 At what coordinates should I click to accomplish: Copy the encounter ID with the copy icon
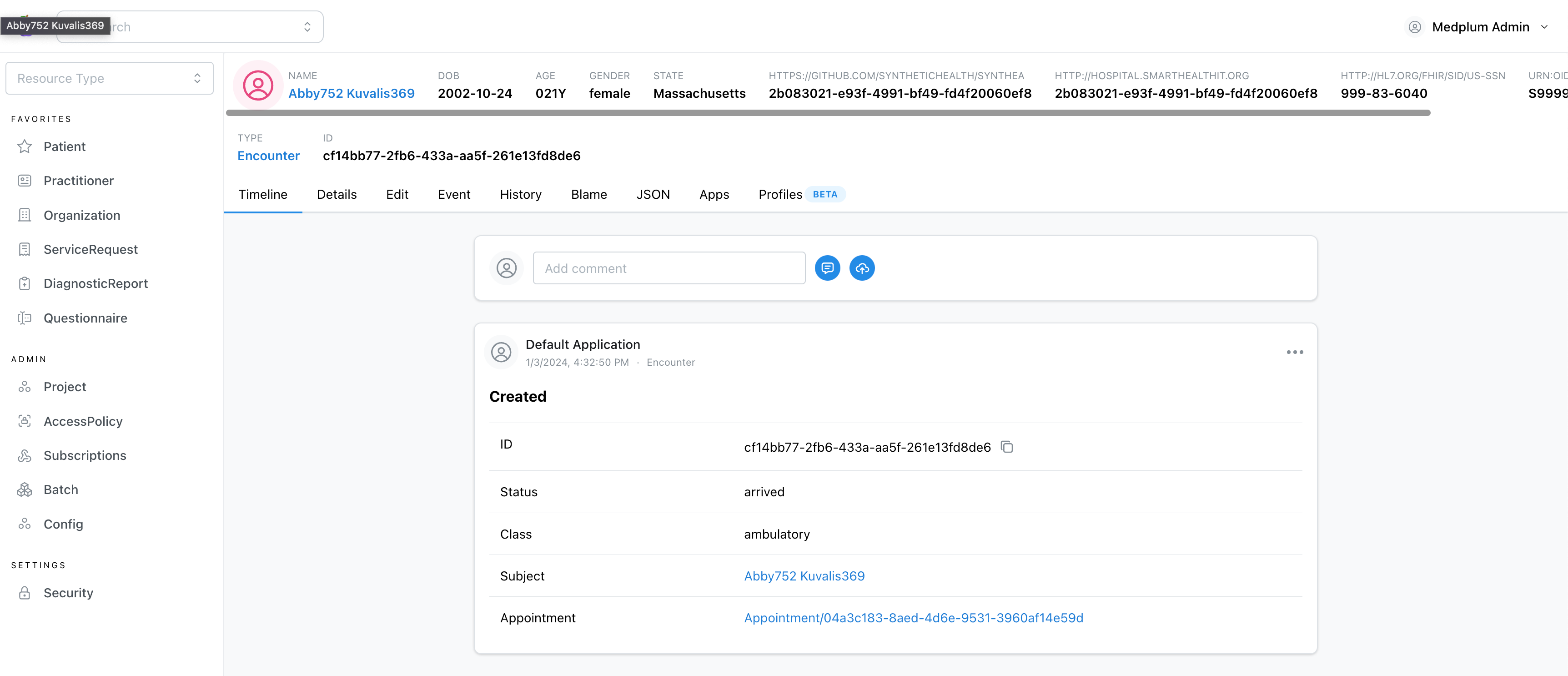pyautogui.click(x=1007, y=447)
